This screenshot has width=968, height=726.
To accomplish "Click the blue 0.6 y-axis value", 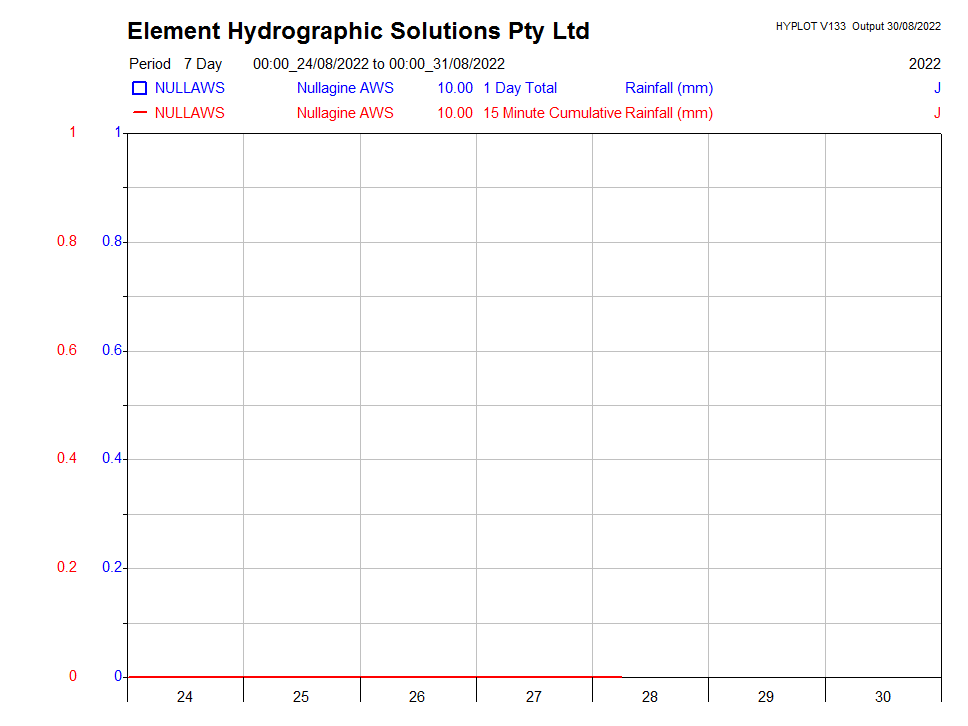I will (111, 350).
